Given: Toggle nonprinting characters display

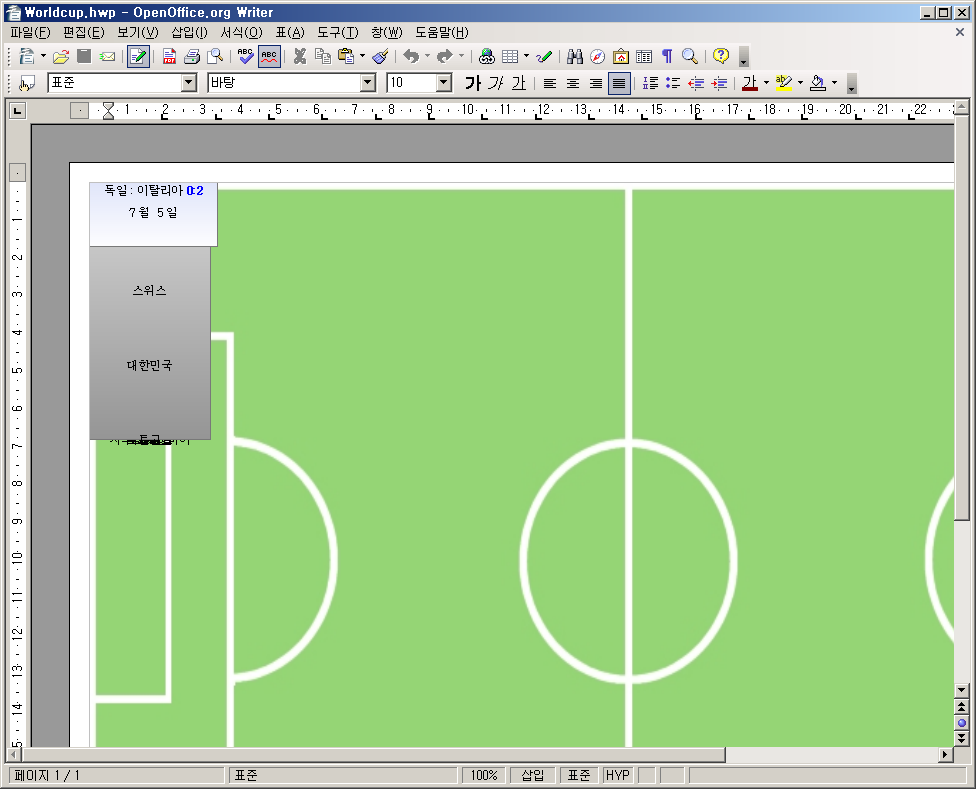Looking at the screenshot, I should pyautogui.click(x=667, y=57).
